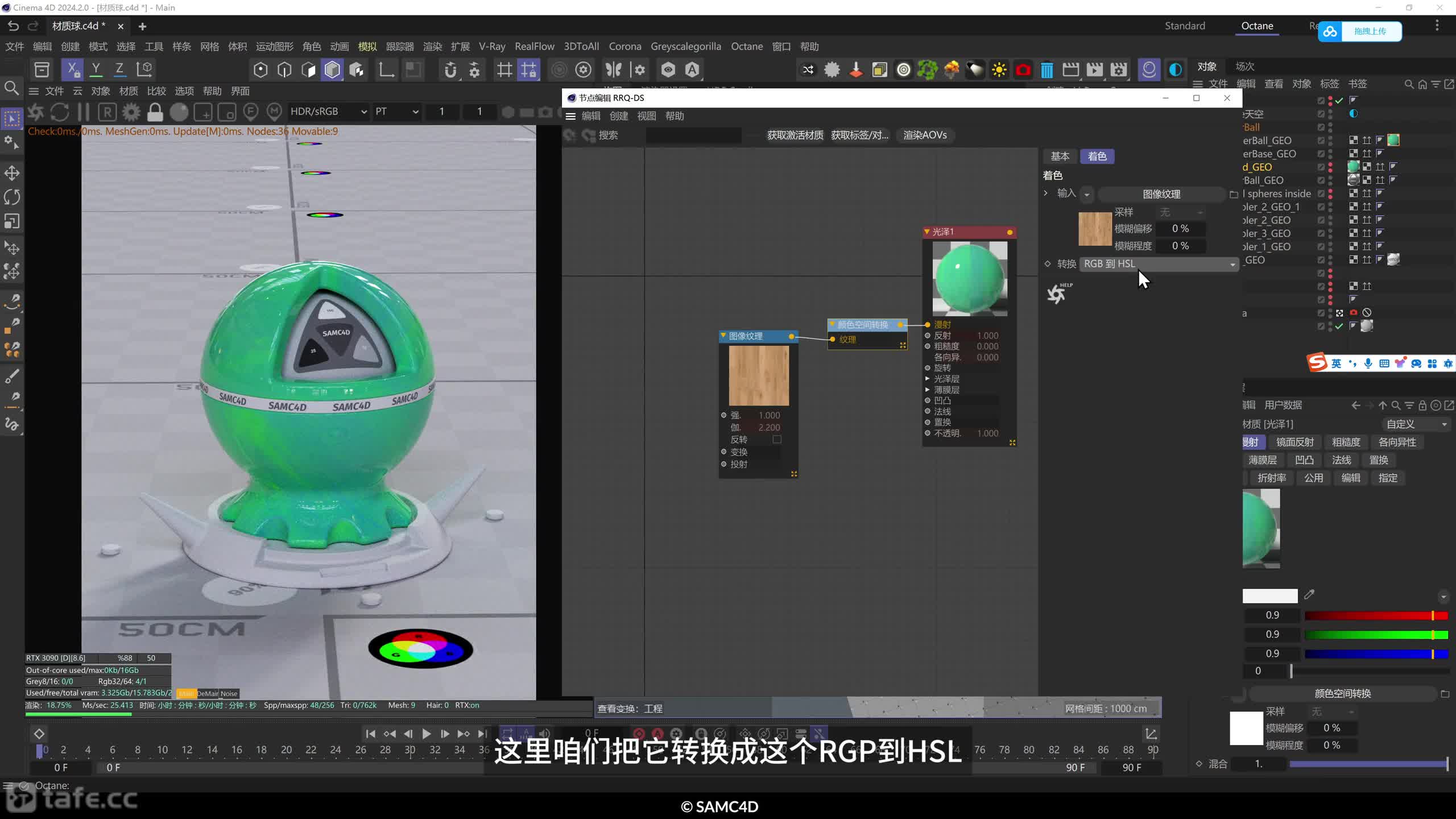The image size is (1456, 819).
Task: Adjust the 混合 blend slider
Action: click(1368, 764)
